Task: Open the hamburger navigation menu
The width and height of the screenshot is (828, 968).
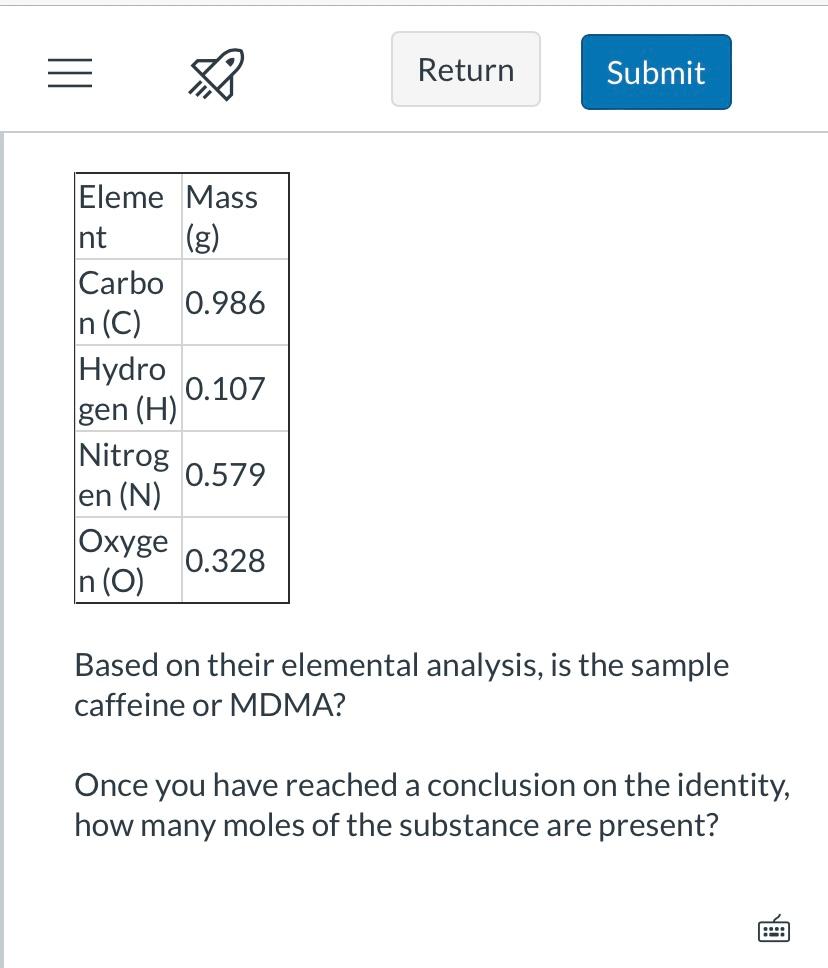Action: click(69, 72)
